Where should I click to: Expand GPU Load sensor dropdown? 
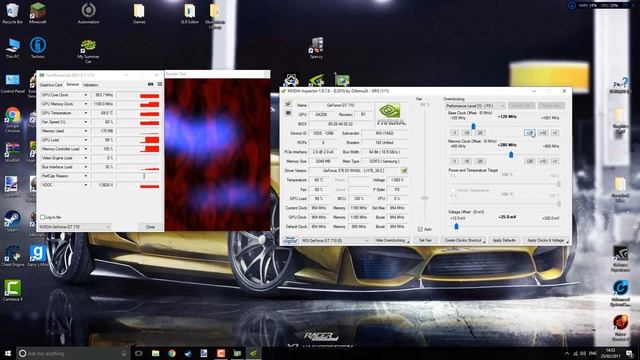[86, 140]
